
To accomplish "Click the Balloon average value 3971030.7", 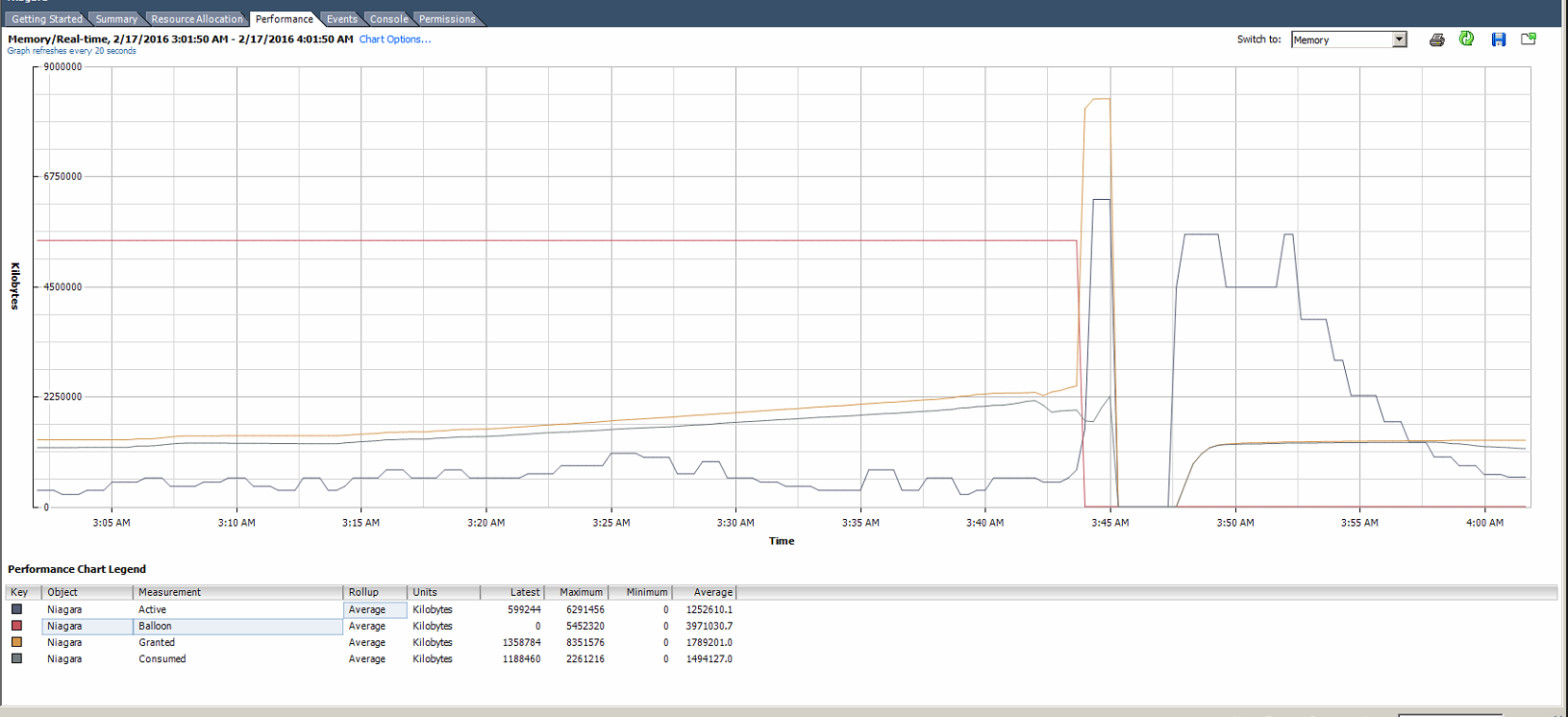I will (709, 626).
